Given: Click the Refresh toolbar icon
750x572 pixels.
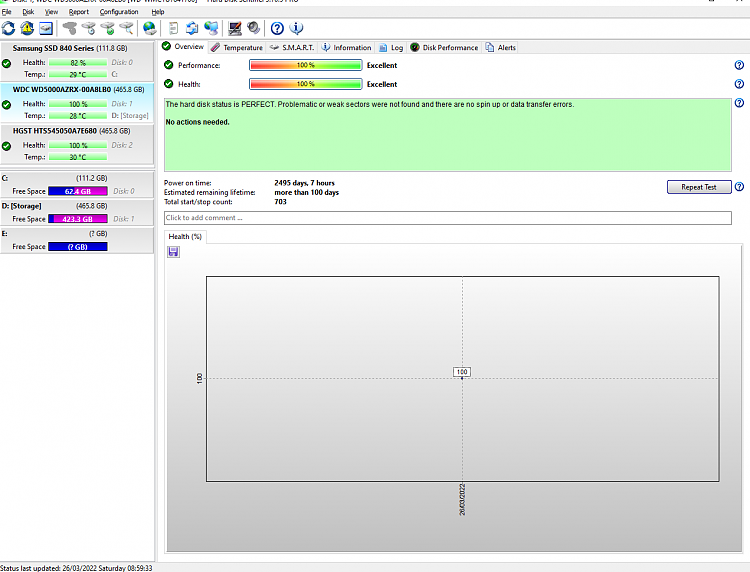Looking at the screenshot, I should coord(9,28).
